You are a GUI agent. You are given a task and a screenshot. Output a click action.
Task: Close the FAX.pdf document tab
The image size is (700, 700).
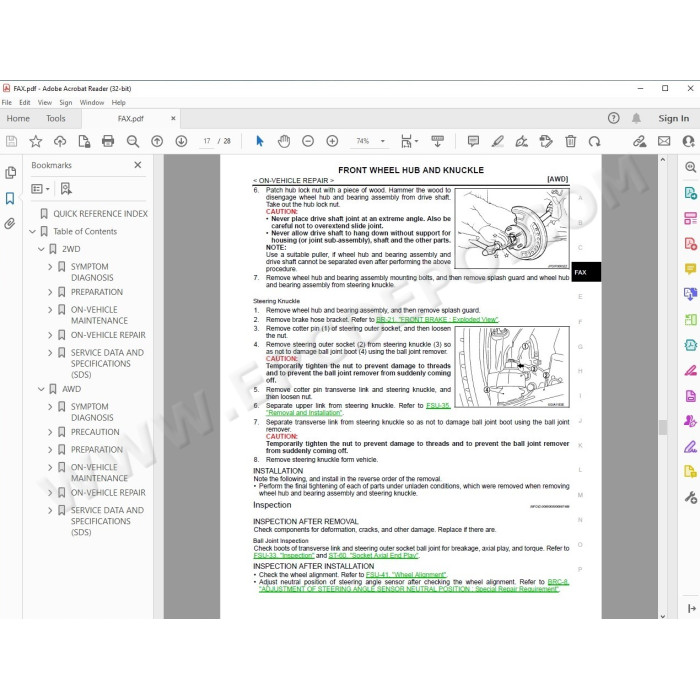pos(173,118)
